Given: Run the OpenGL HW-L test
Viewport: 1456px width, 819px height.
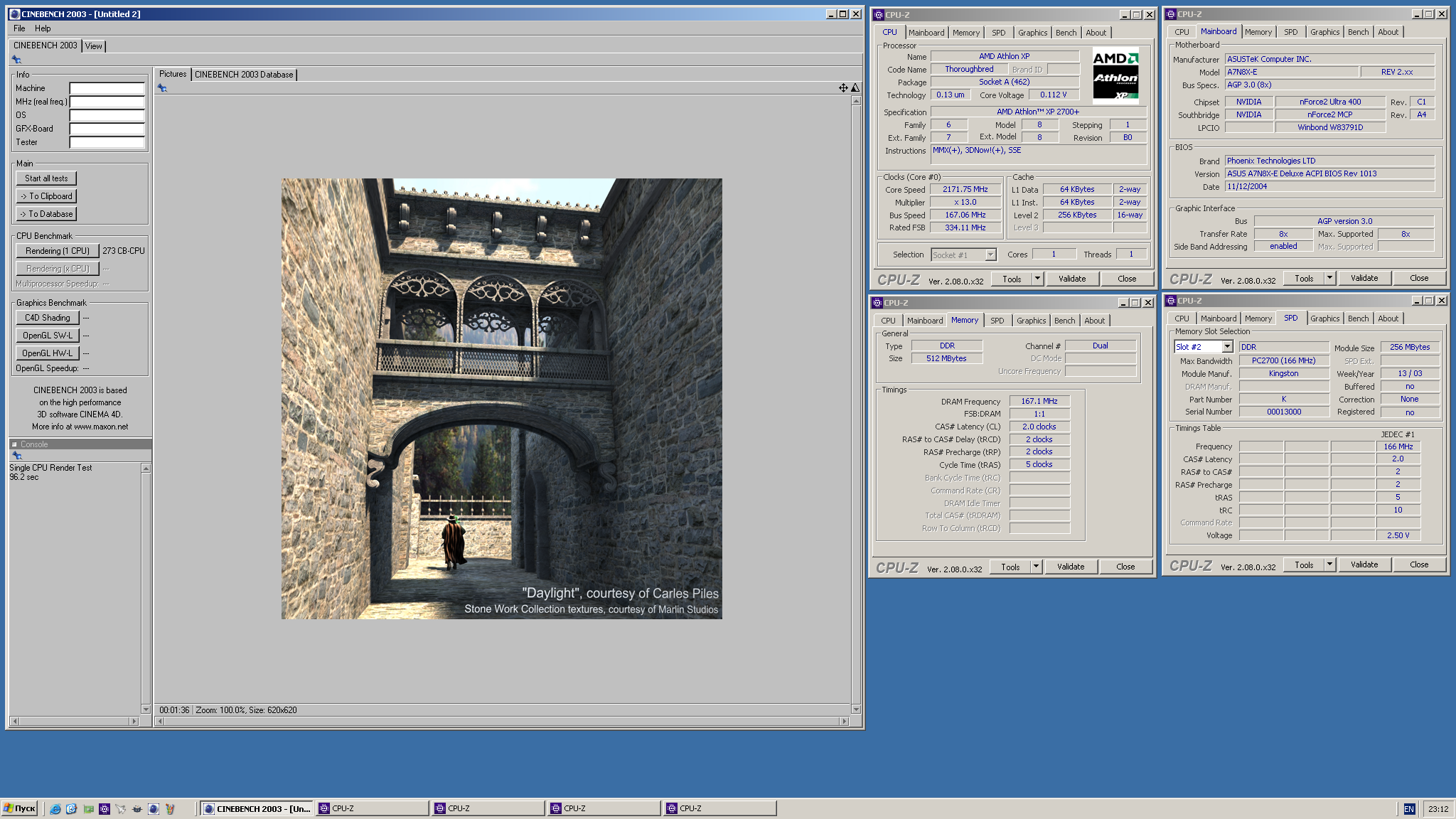Looking at the screenshot, I should tap(48, 353).
